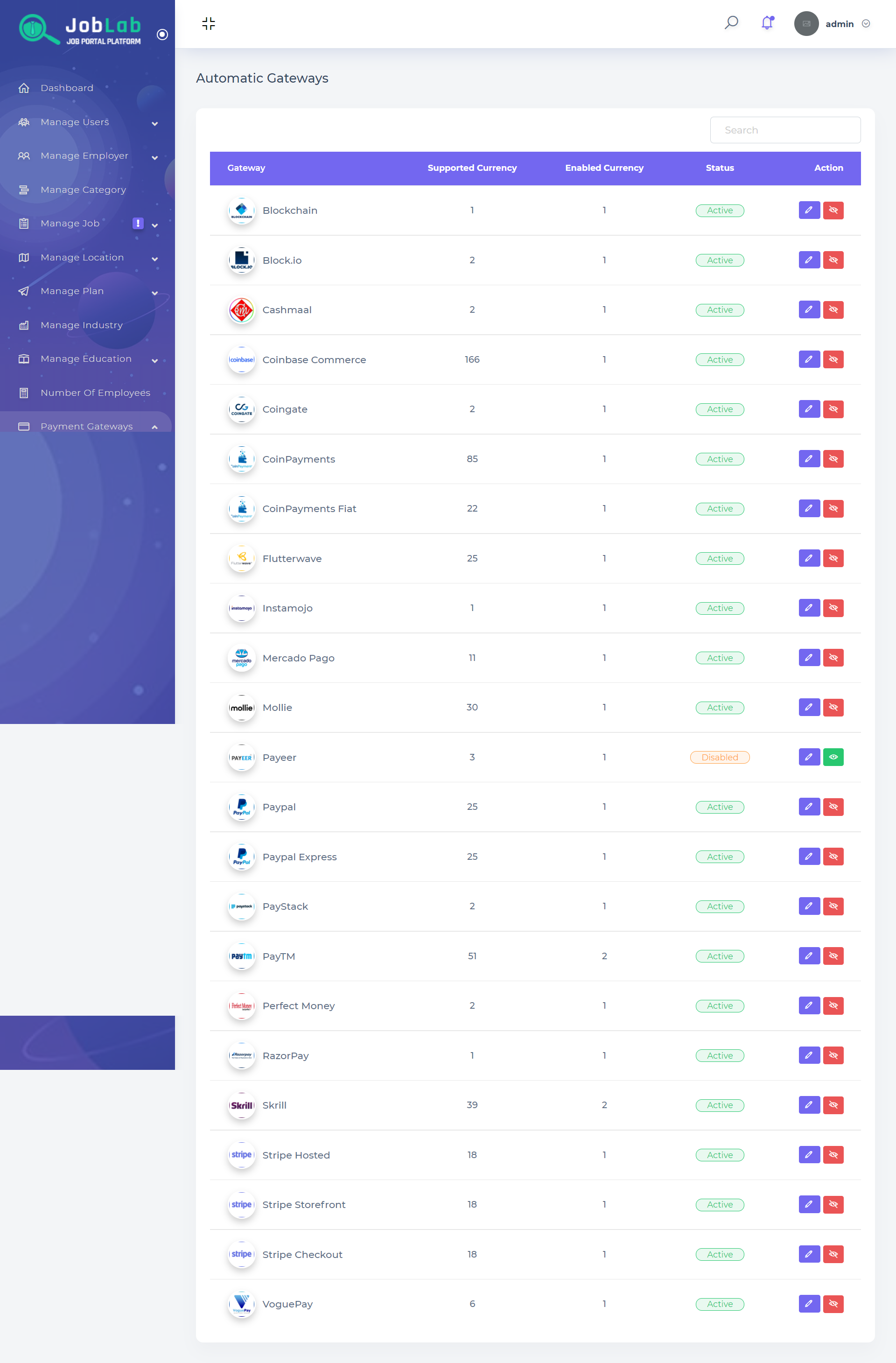Enable the Payeer gateway with the green eye icon
Screen dimensions: 896x1363
tap(833, 757)
